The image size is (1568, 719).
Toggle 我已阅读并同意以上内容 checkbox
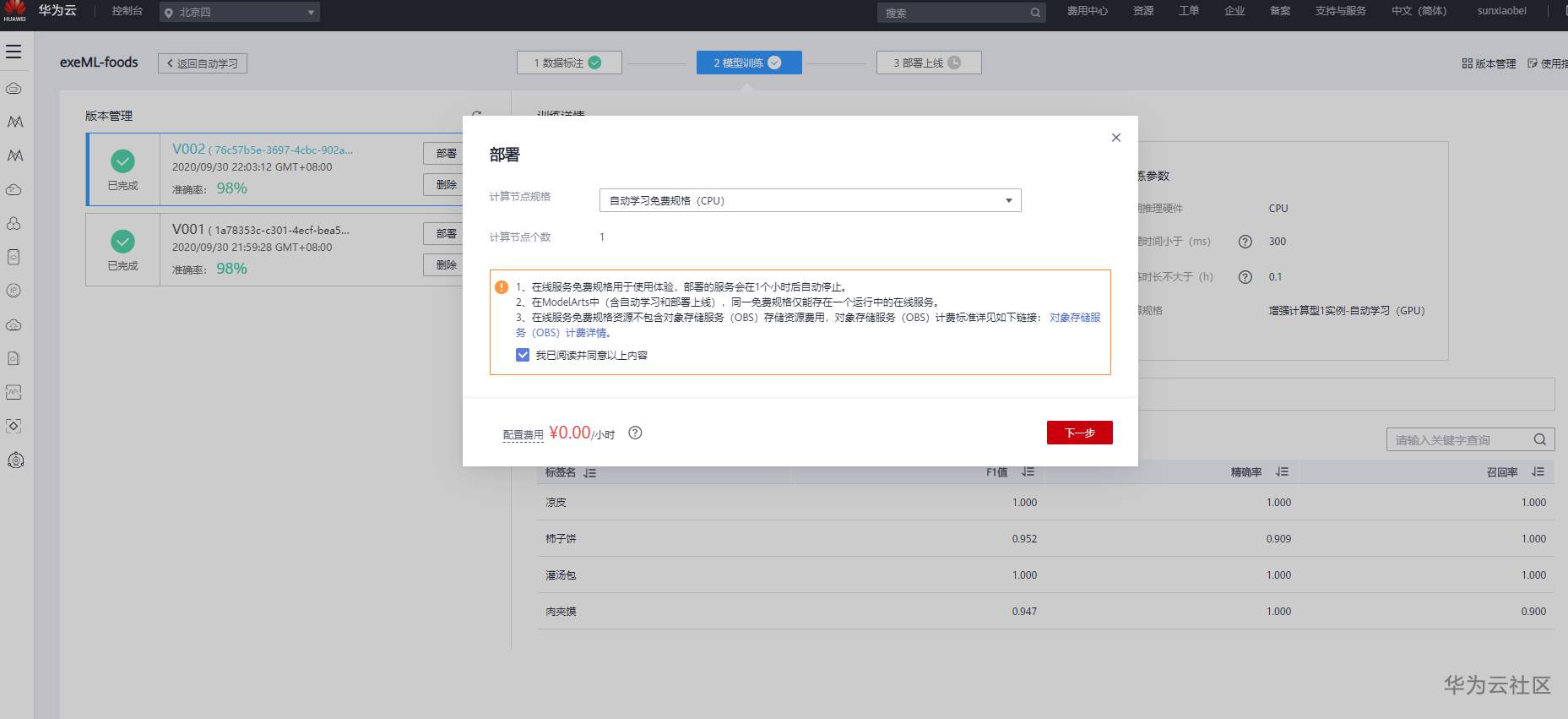(x=523, y=355)
